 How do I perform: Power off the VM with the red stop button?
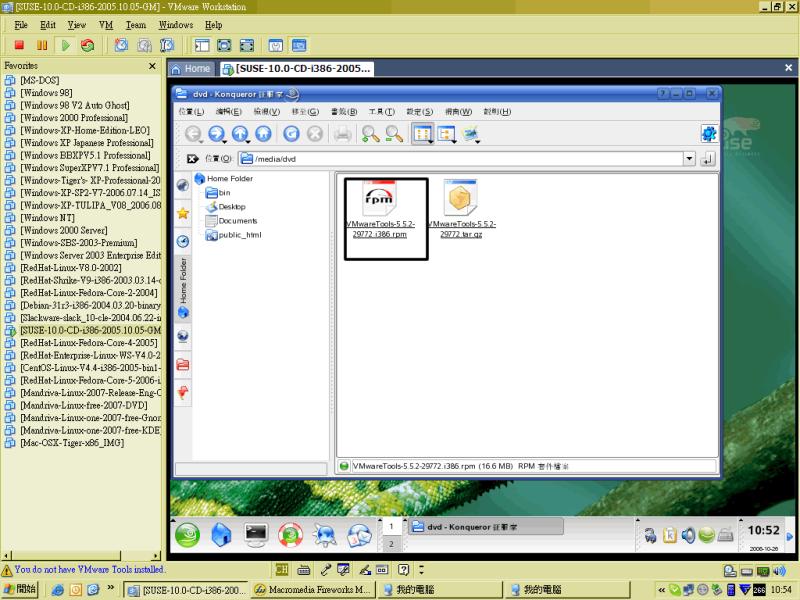pyautogui.click(x=19, y=45)
